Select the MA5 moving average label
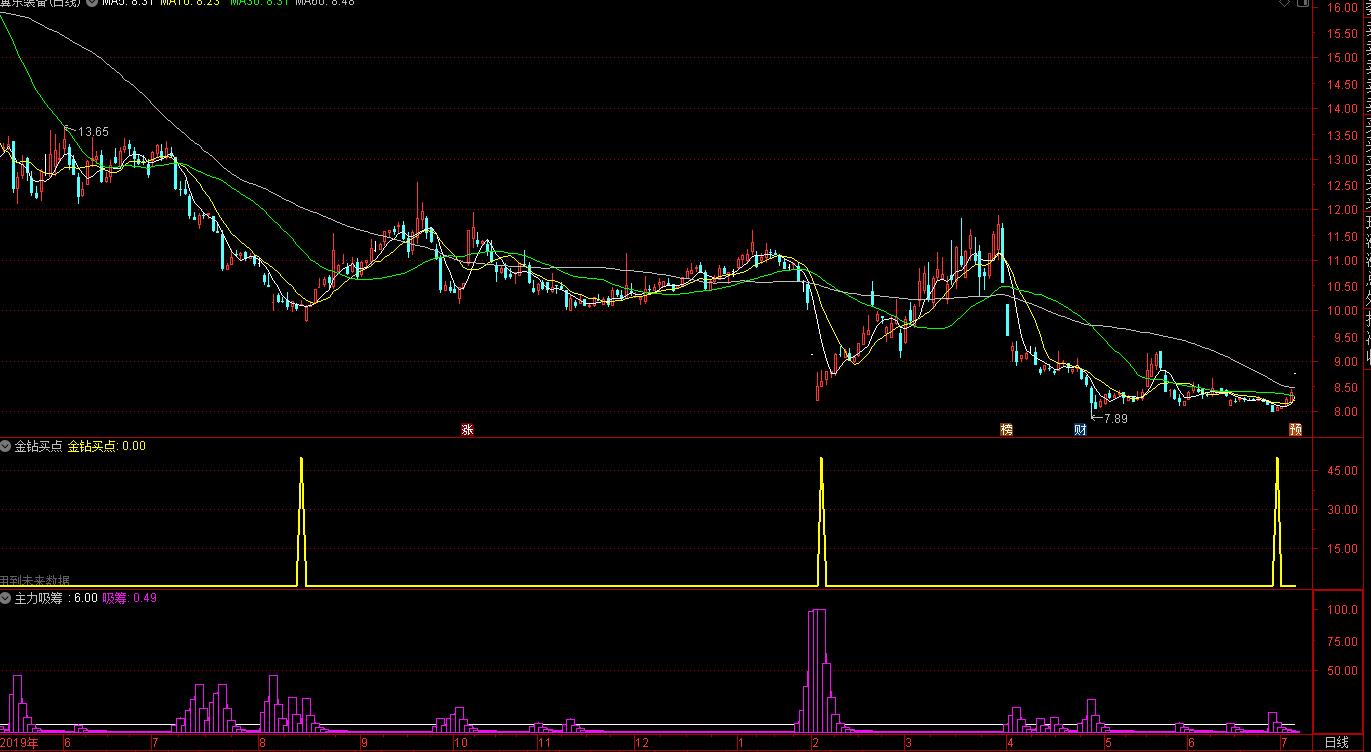Viewport: 1371px width, 752px height. (x=125, y=3)
